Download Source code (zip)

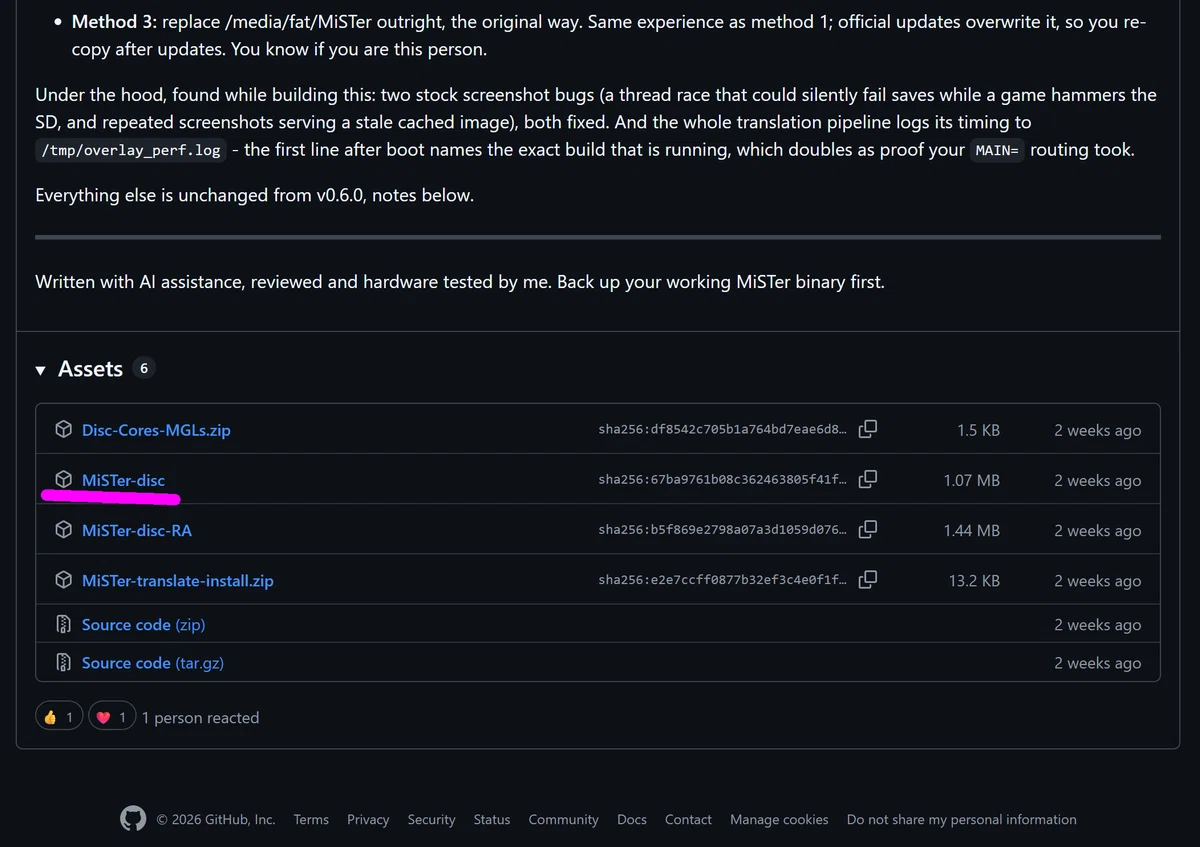143,624
